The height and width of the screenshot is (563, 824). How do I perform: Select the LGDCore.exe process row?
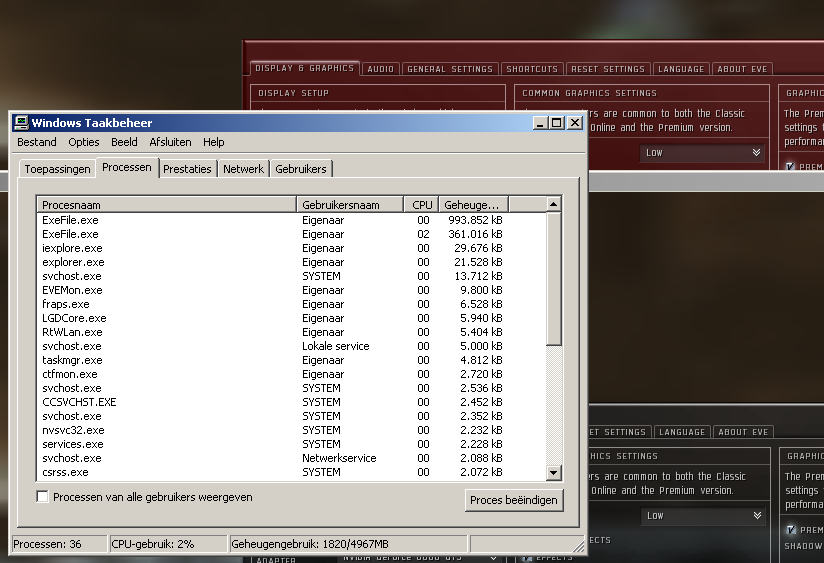(291, 318)
